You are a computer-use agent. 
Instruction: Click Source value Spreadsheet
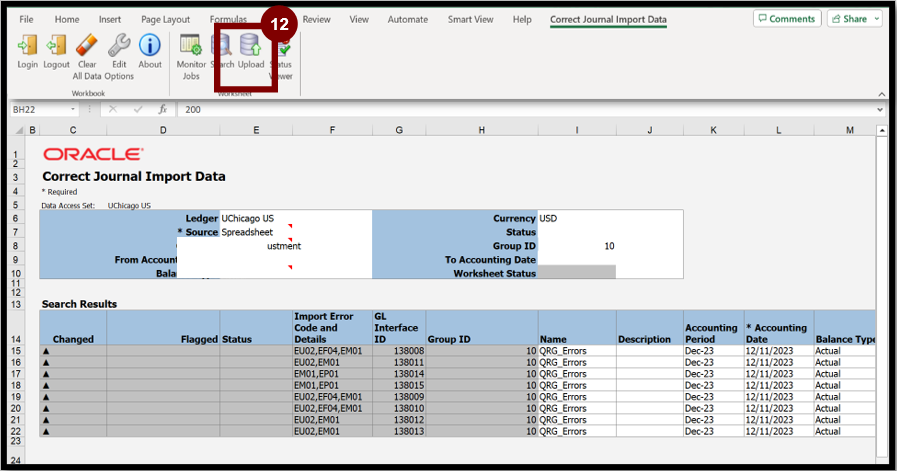(247, 232)
